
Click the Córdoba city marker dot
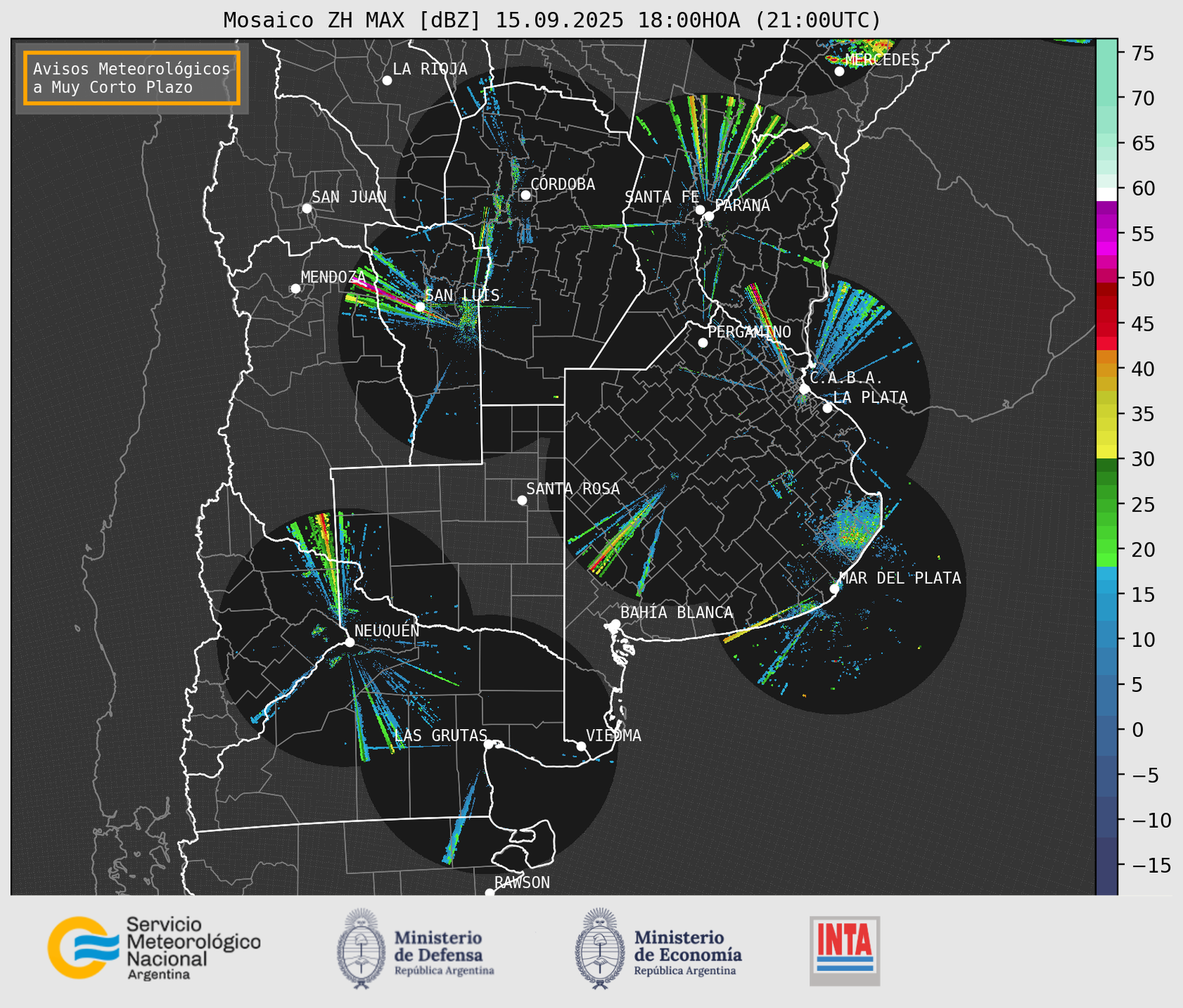[x=525, y=195]
